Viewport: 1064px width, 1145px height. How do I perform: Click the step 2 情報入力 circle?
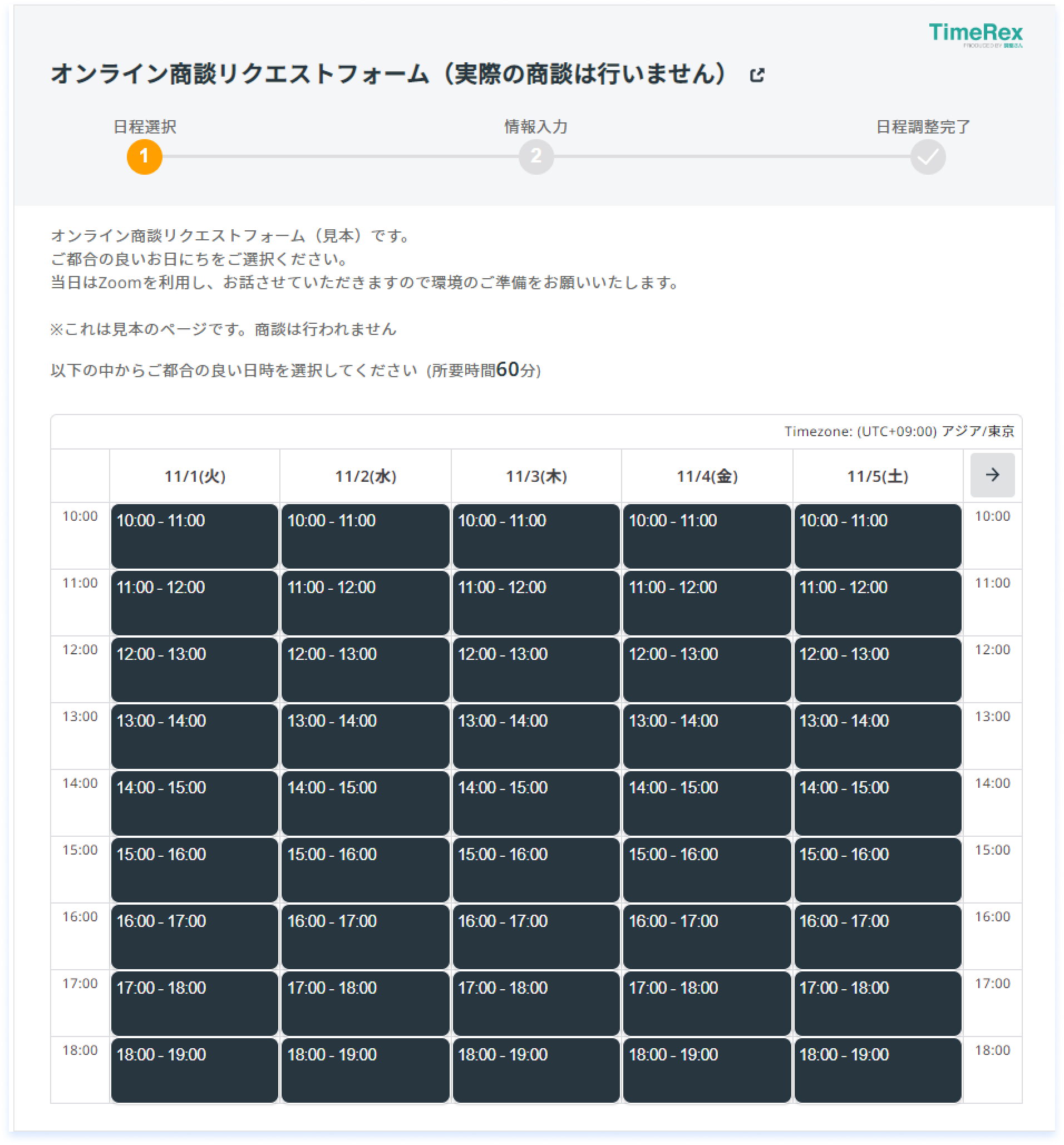point(535,156)
